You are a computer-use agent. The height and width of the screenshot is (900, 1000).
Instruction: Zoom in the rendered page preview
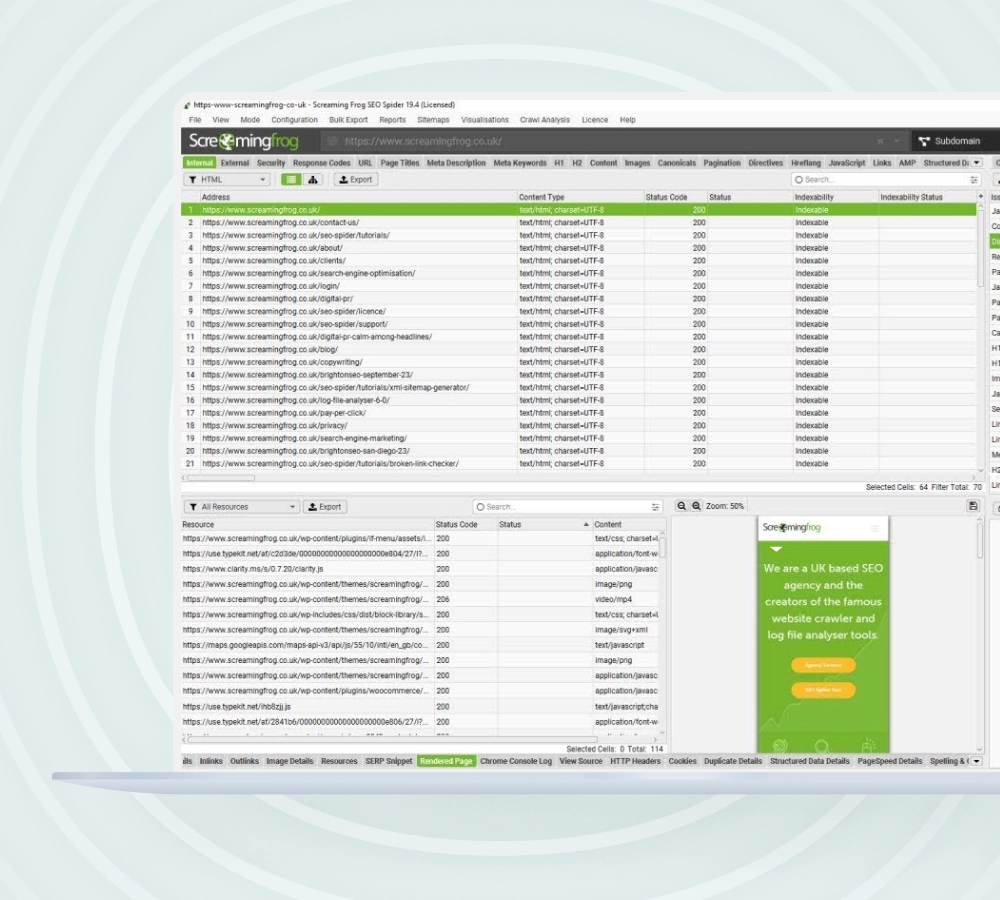tap(696, 506)
